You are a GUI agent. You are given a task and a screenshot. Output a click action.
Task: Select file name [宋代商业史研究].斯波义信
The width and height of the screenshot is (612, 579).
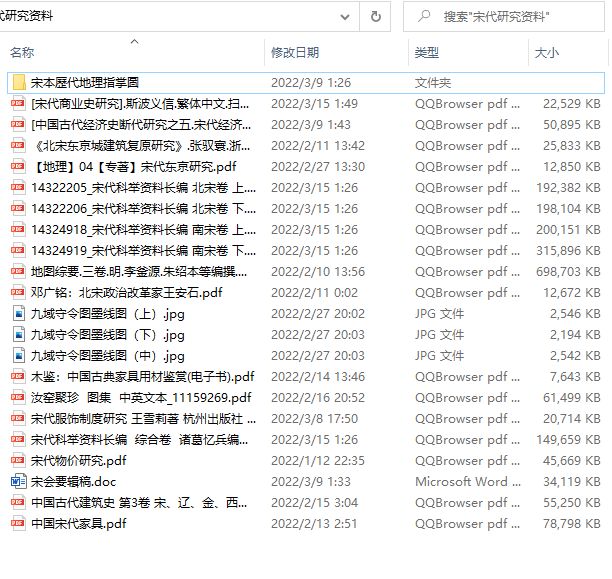[140, 103]
